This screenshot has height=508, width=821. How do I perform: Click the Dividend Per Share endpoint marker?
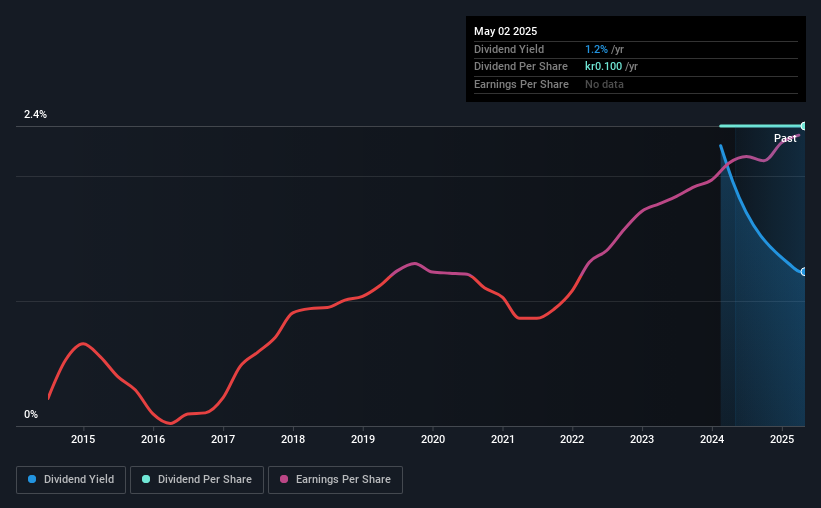[x=803, y=126]
